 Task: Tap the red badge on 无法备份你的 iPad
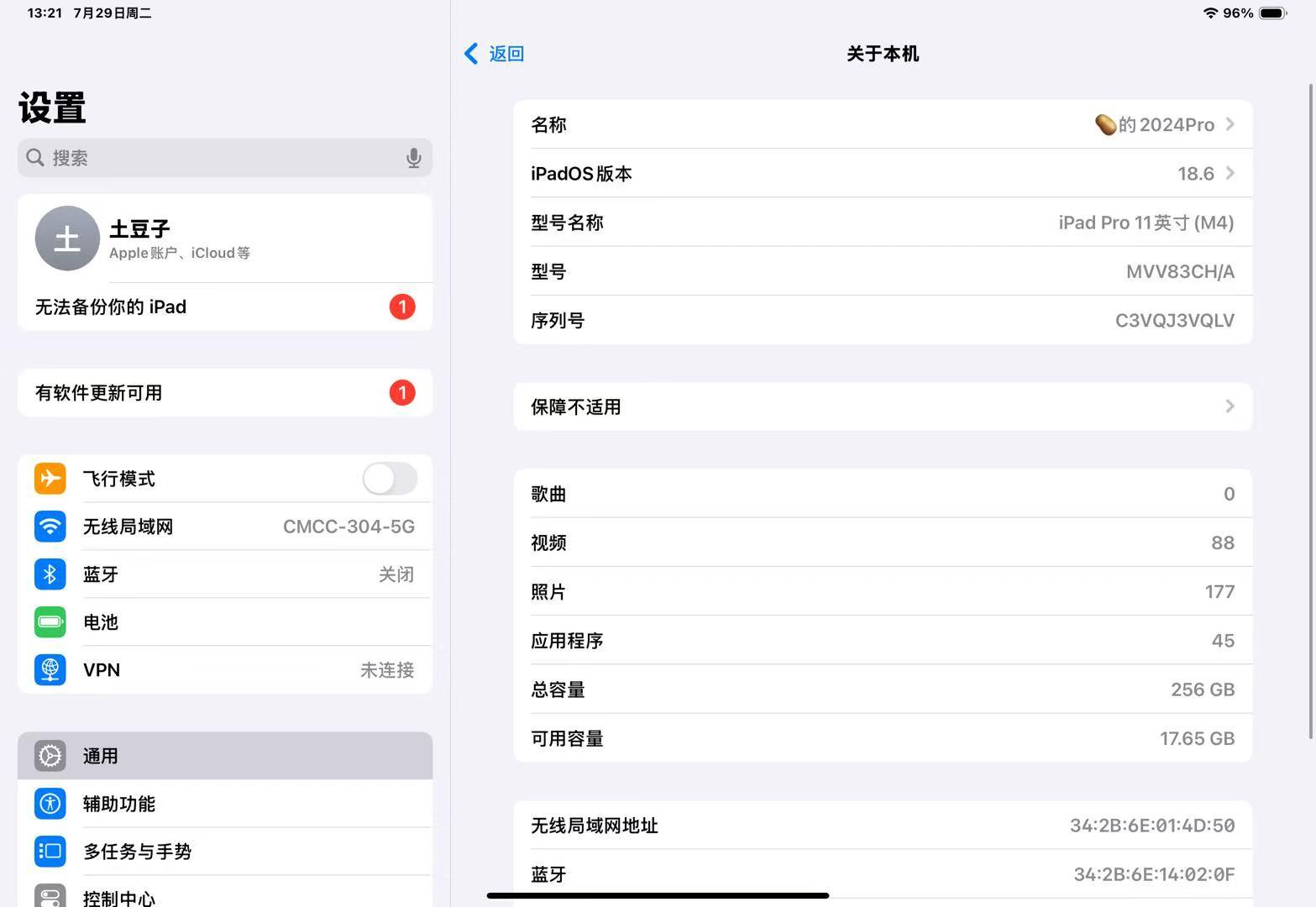(402, 307)
